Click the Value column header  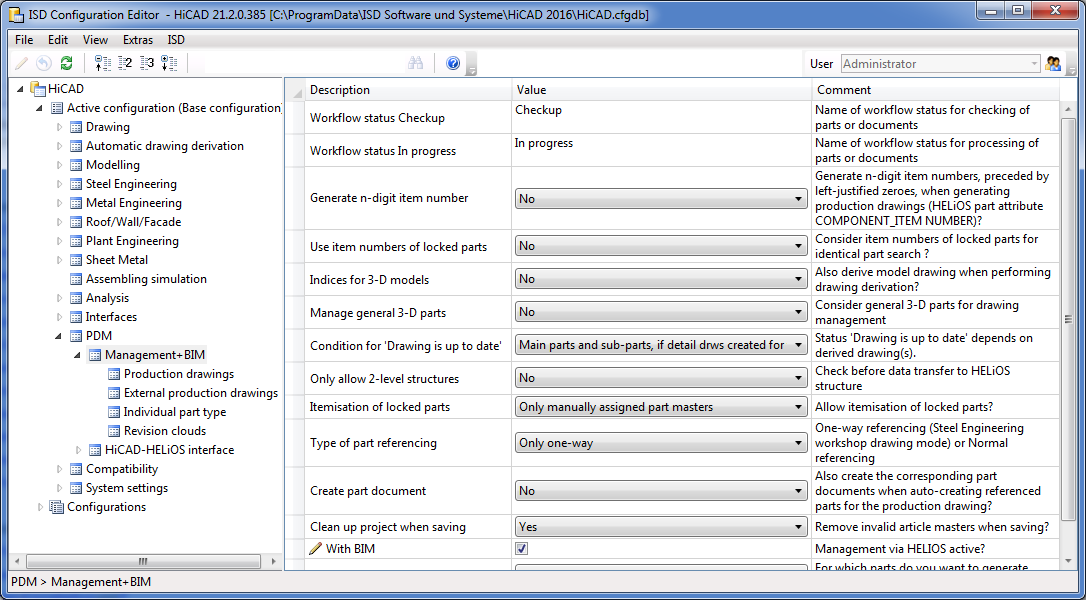tap(661, 89)
